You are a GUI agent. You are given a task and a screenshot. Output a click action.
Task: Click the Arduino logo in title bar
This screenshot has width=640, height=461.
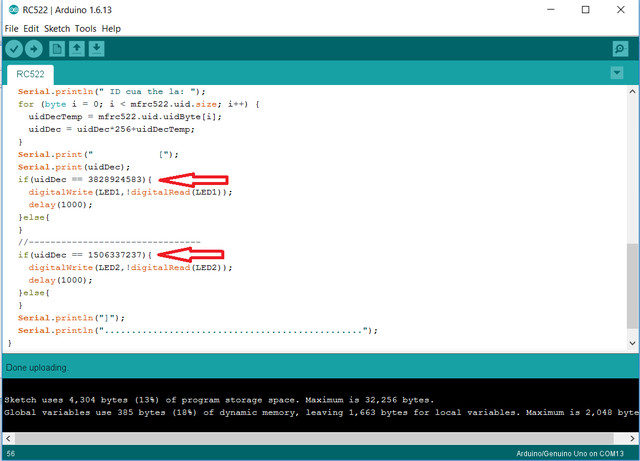12,9
